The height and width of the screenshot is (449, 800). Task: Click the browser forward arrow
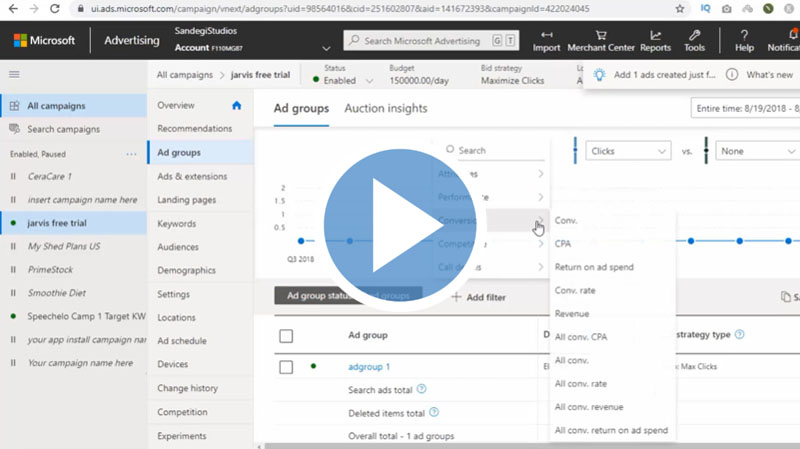(34, 9)
